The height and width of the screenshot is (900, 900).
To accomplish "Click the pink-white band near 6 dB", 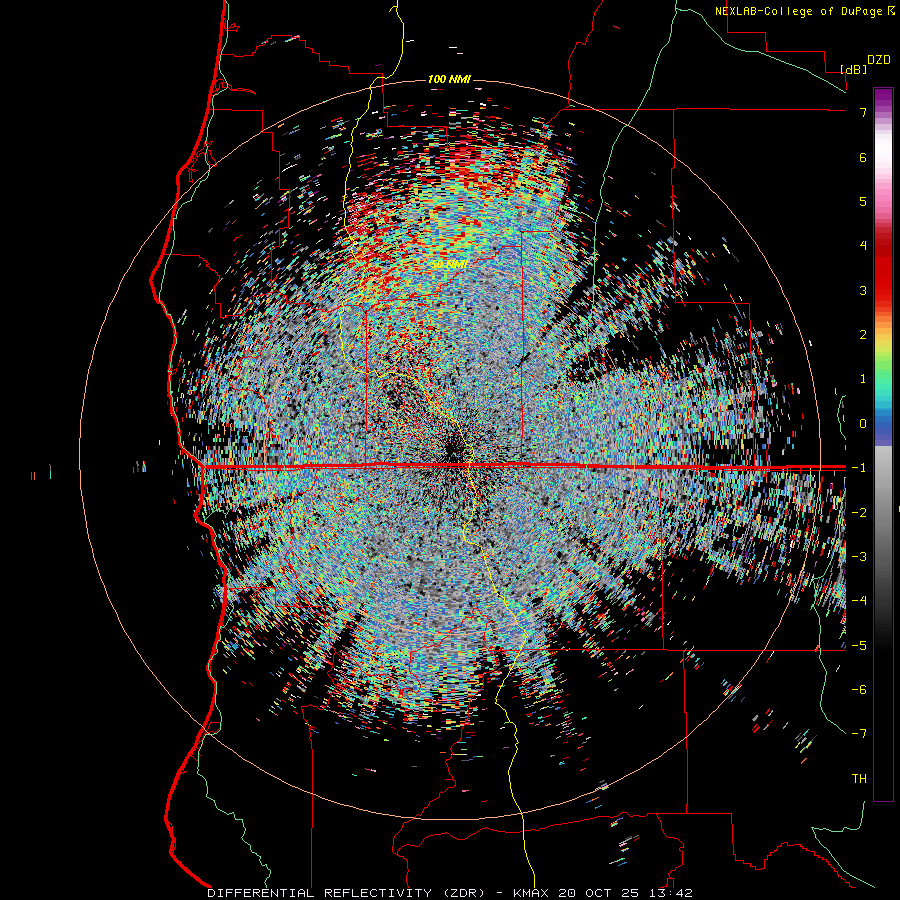I will coord(883,158).
